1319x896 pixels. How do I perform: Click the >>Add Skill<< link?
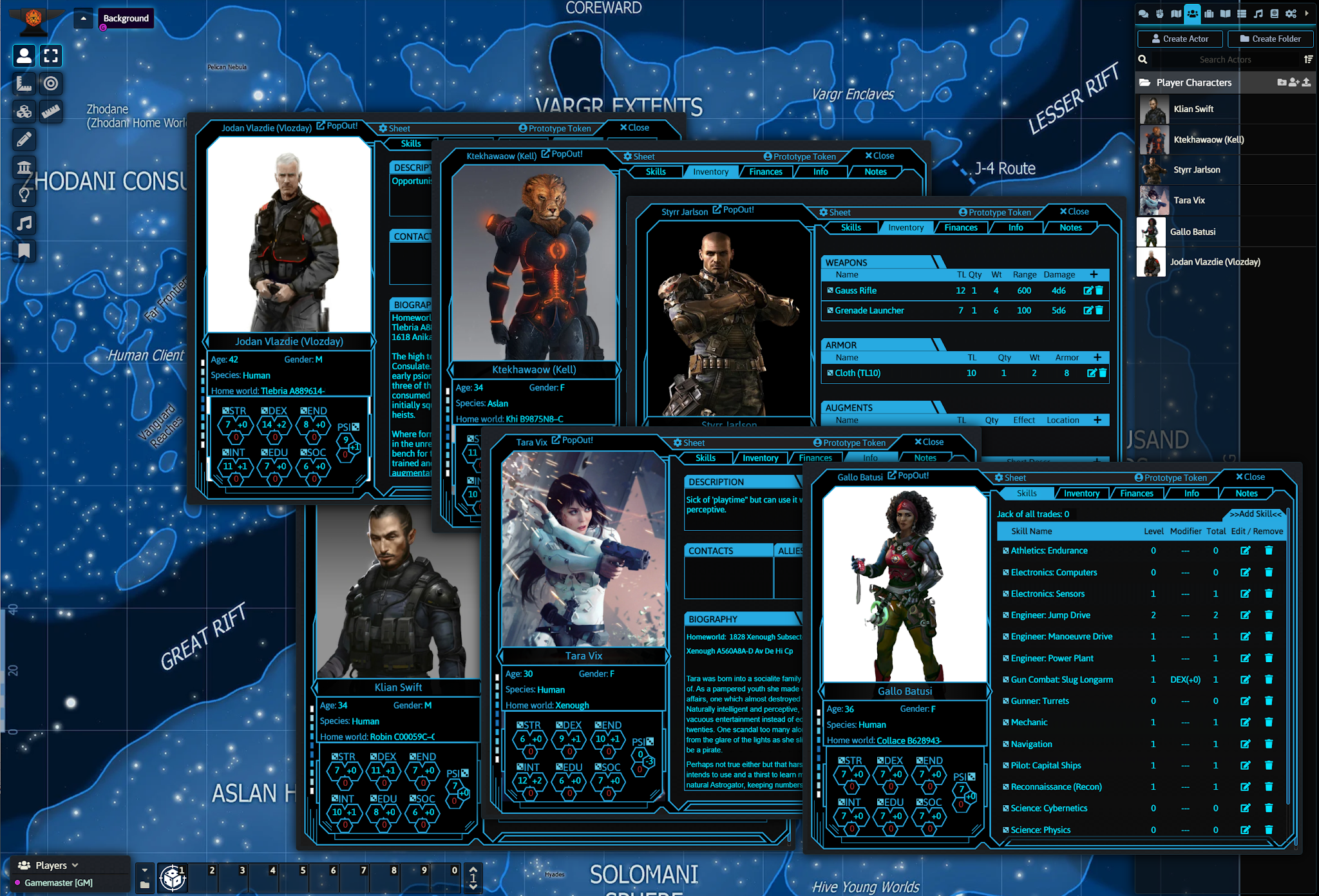coord(1255,513)
